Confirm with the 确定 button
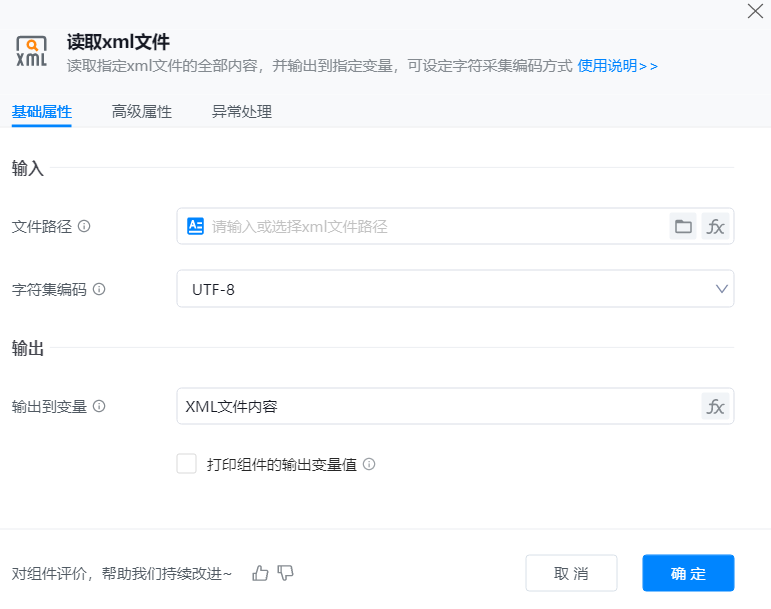The height and width of the screenshot is (609, 771). pyautogui.click(x=688, y=573)
